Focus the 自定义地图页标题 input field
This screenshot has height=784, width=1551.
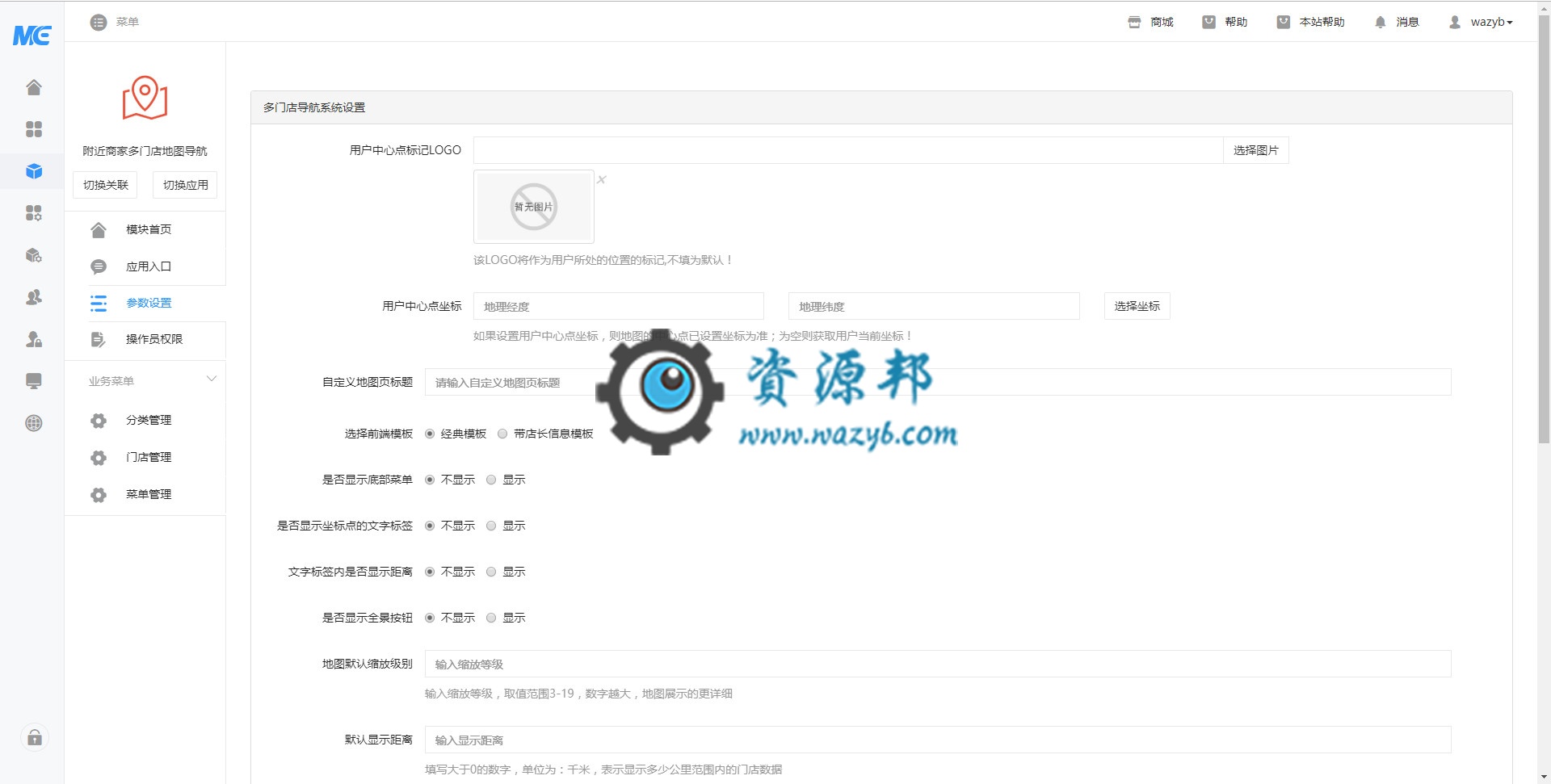point(938,382)
